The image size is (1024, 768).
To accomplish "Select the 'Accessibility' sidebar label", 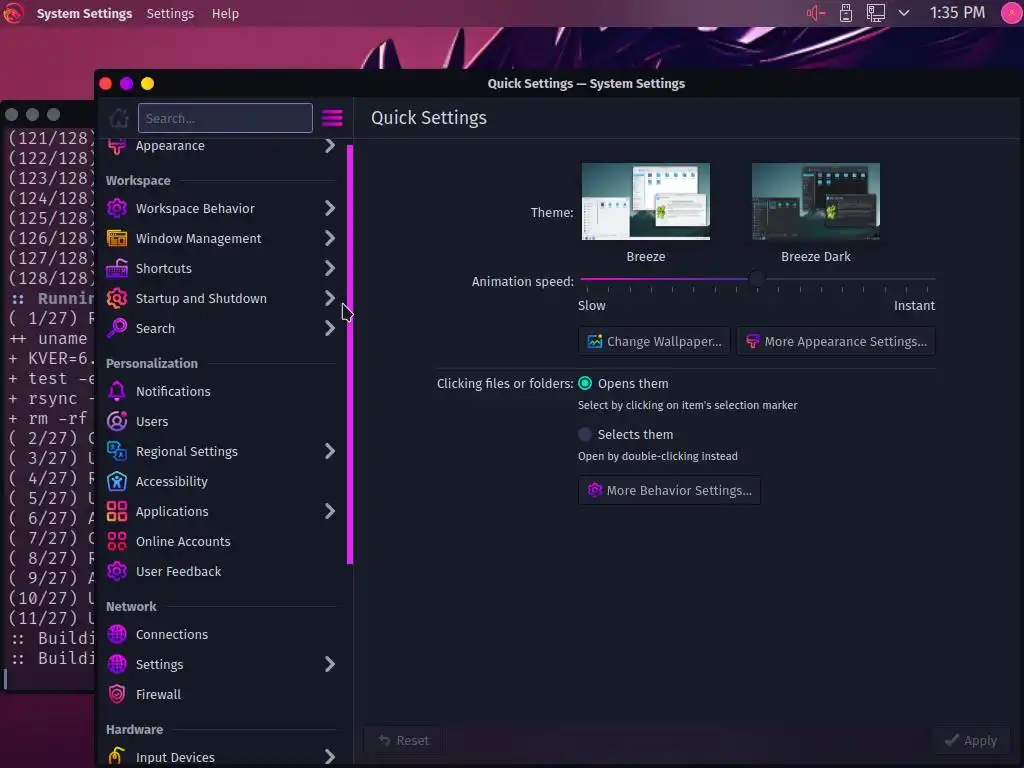I will [x=172, y=481].
